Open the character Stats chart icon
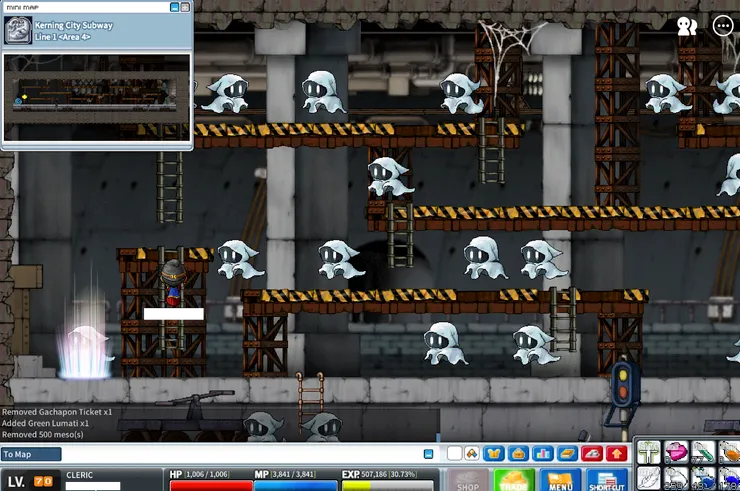Viewport: 740px width, 491px height. tap(543, 454)
